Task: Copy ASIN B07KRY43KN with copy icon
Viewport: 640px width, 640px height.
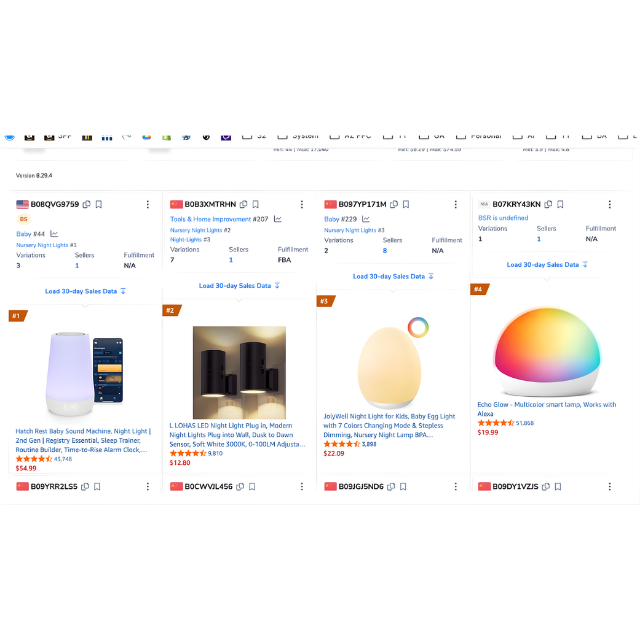Action: [x=548, y=204]
